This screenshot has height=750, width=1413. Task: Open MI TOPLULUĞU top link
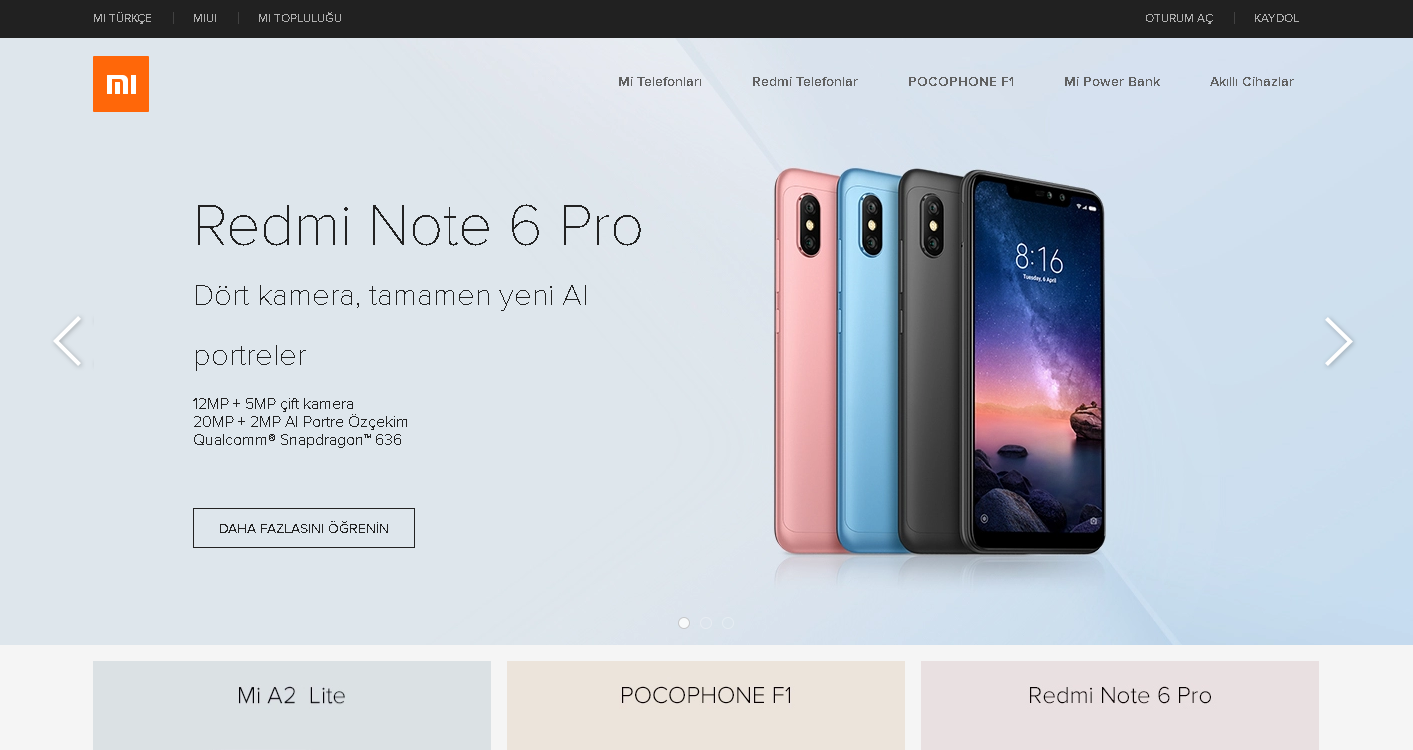(x=300, y=18)
